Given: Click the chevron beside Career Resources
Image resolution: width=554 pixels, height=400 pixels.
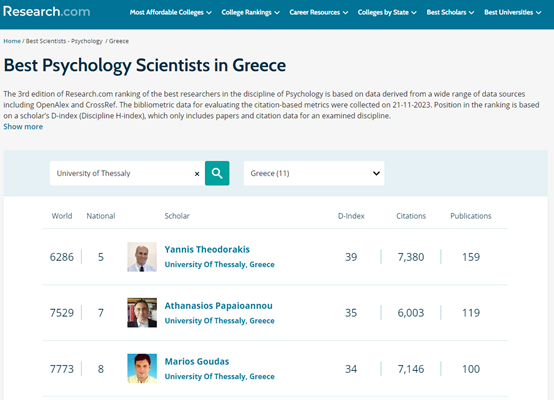Looking at the screenshot, I should [346, 13].
